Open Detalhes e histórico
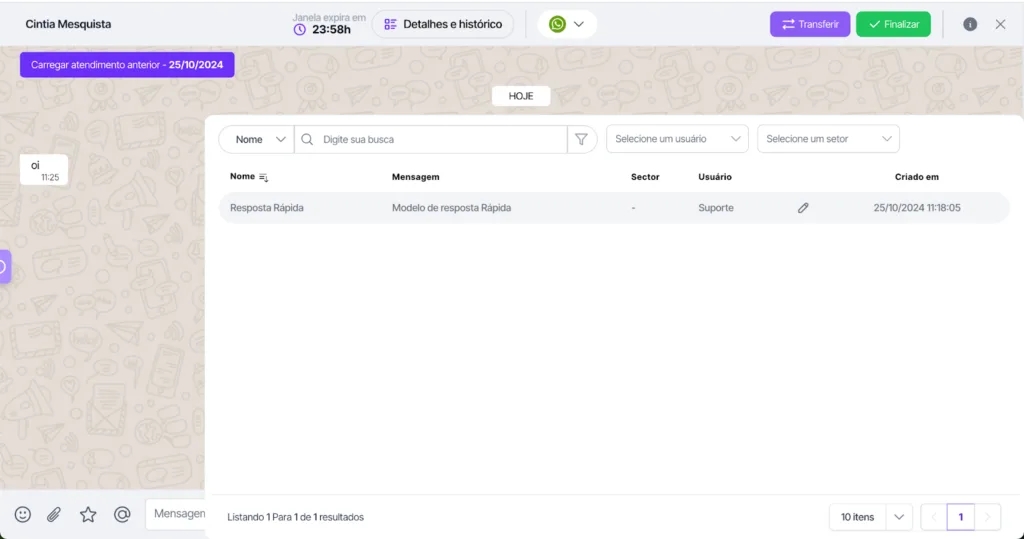This screenshot has width=1024, height=539. 443,24
